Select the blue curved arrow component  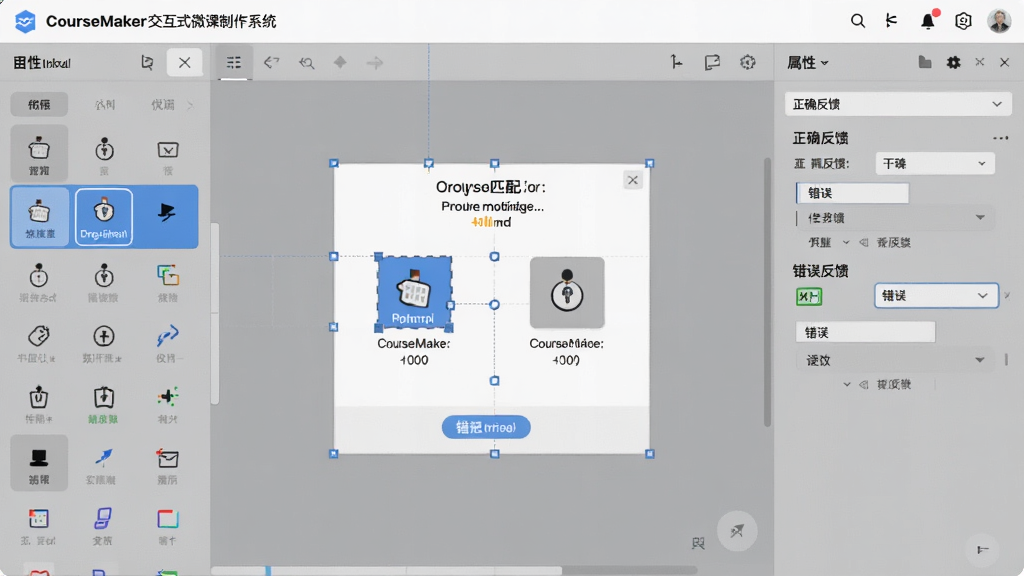(x=168, y=343)
